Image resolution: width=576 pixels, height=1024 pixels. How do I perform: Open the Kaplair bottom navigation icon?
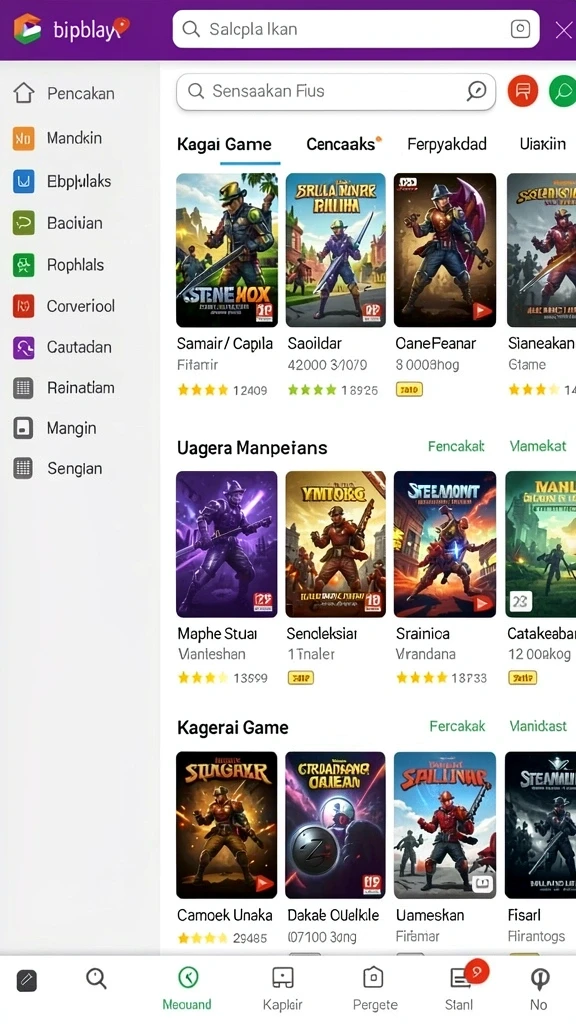[282, 978]
